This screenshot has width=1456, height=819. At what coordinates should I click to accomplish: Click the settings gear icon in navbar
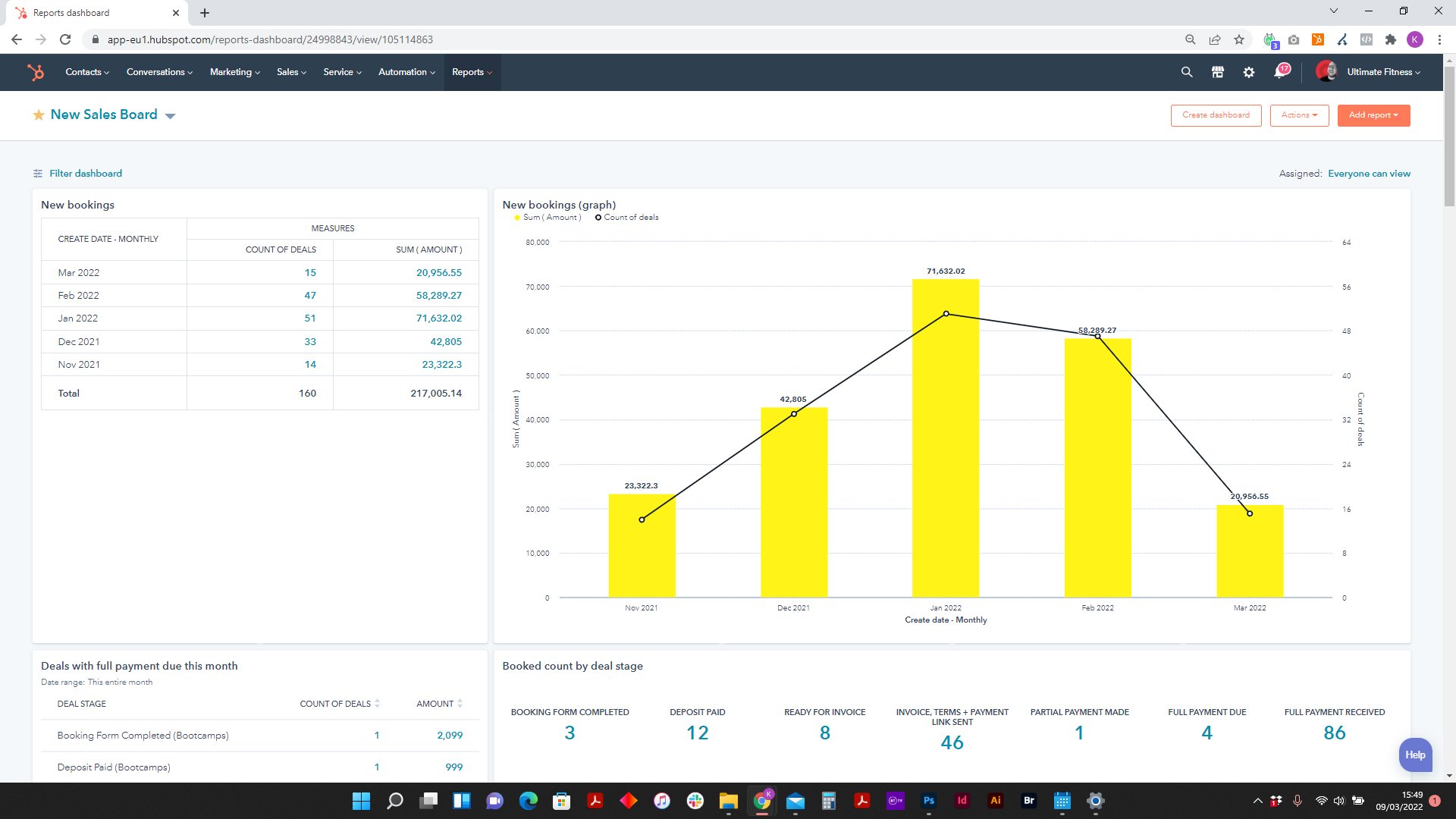point(1249,71)
